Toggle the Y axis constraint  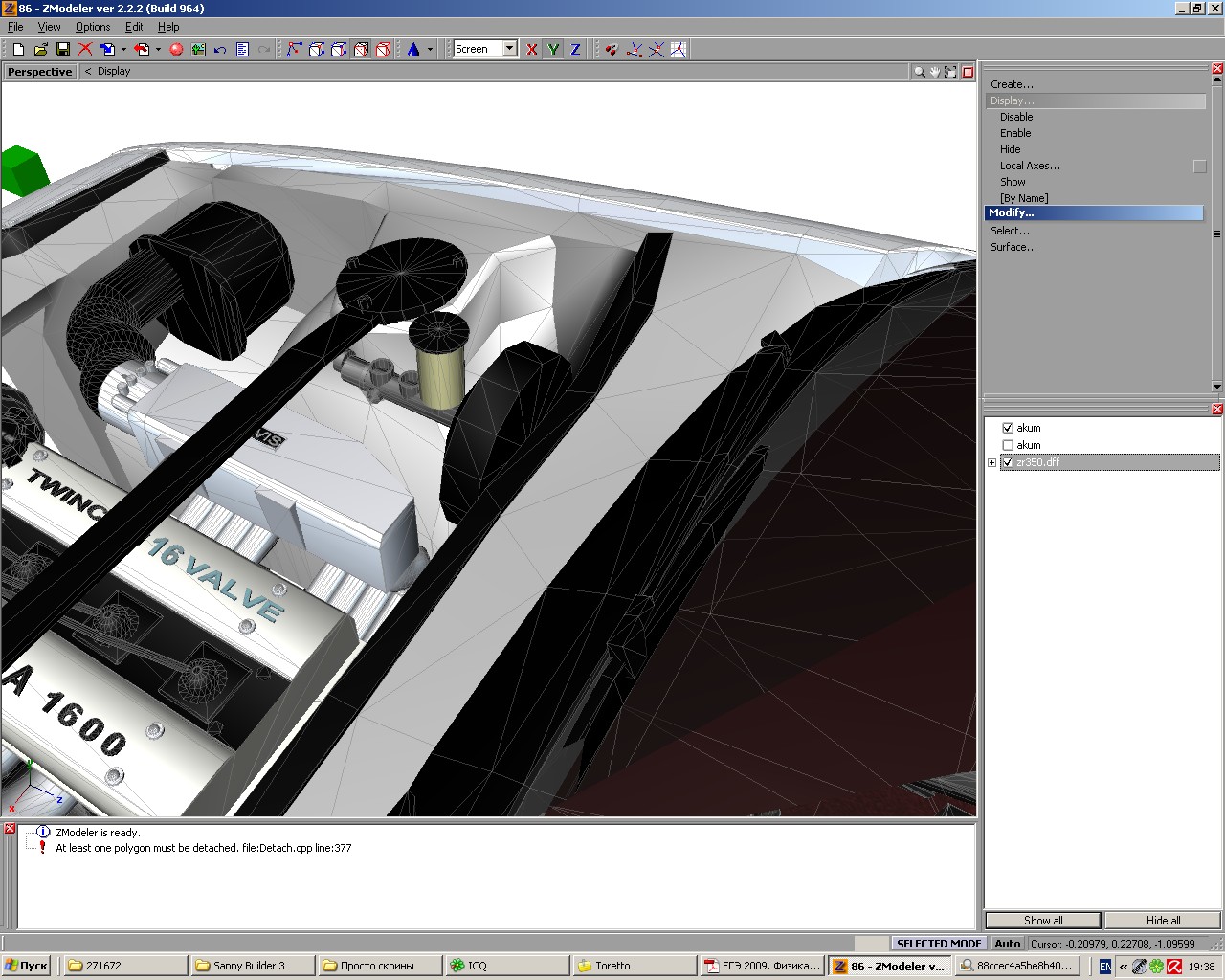tap(553, 49)
